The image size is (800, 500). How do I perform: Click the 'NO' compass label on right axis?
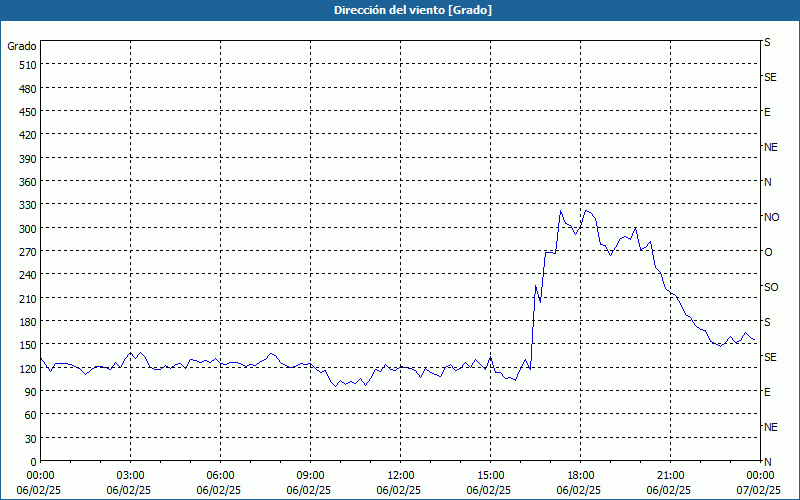pos(771,217)
